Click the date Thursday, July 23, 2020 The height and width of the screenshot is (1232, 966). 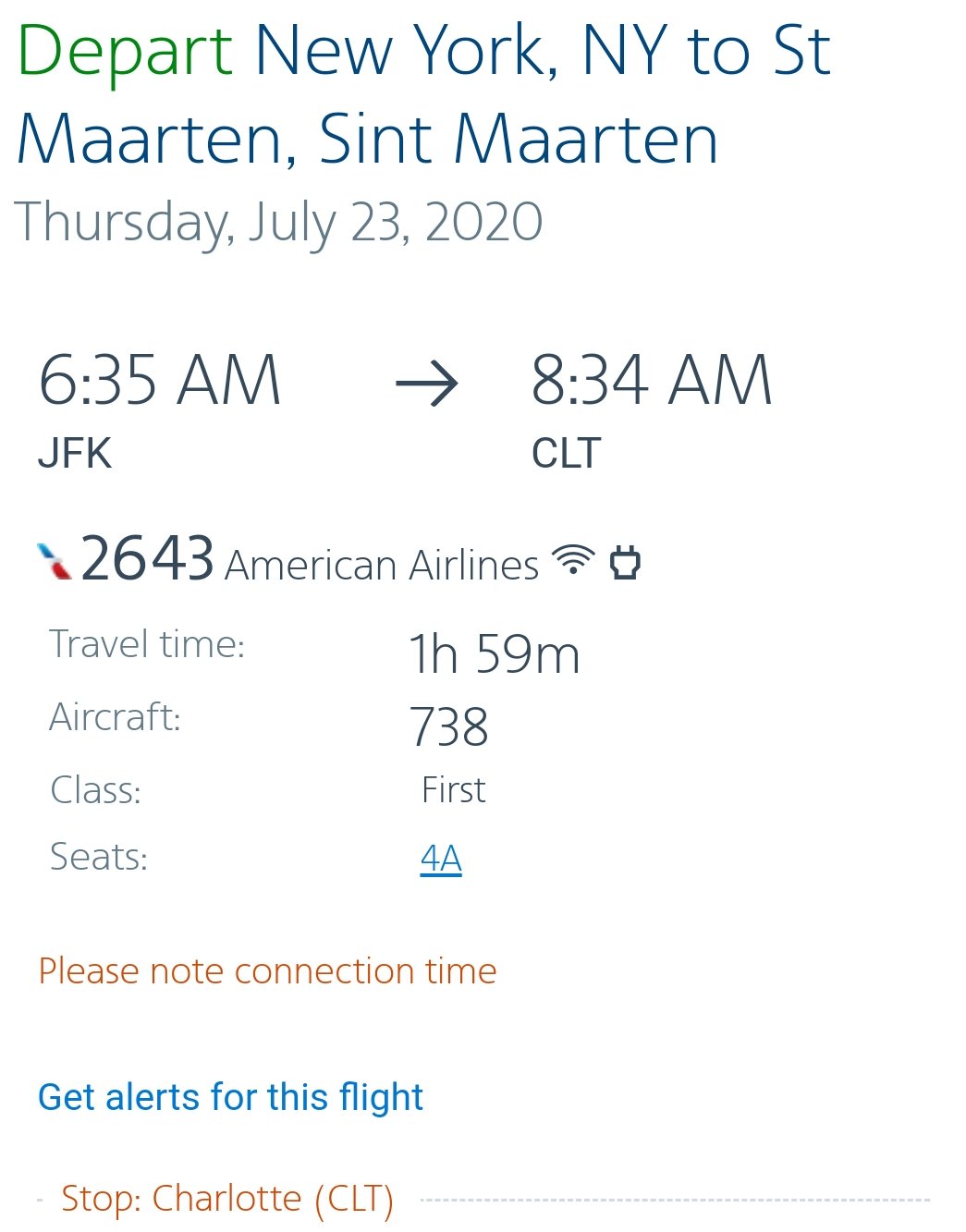pyautogui.click(x=278, y=223)
